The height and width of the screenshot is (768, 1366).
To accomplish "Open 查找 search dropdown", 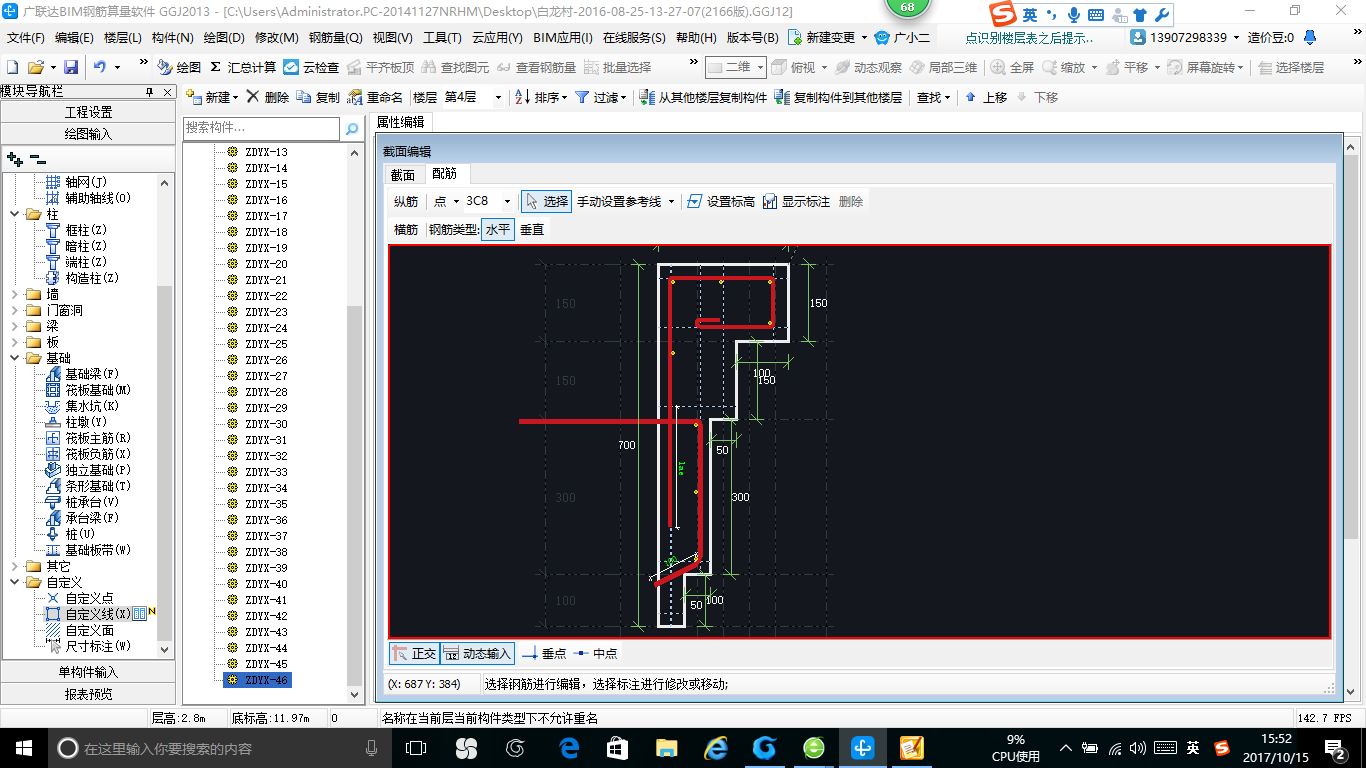I will tap(934, 97).
